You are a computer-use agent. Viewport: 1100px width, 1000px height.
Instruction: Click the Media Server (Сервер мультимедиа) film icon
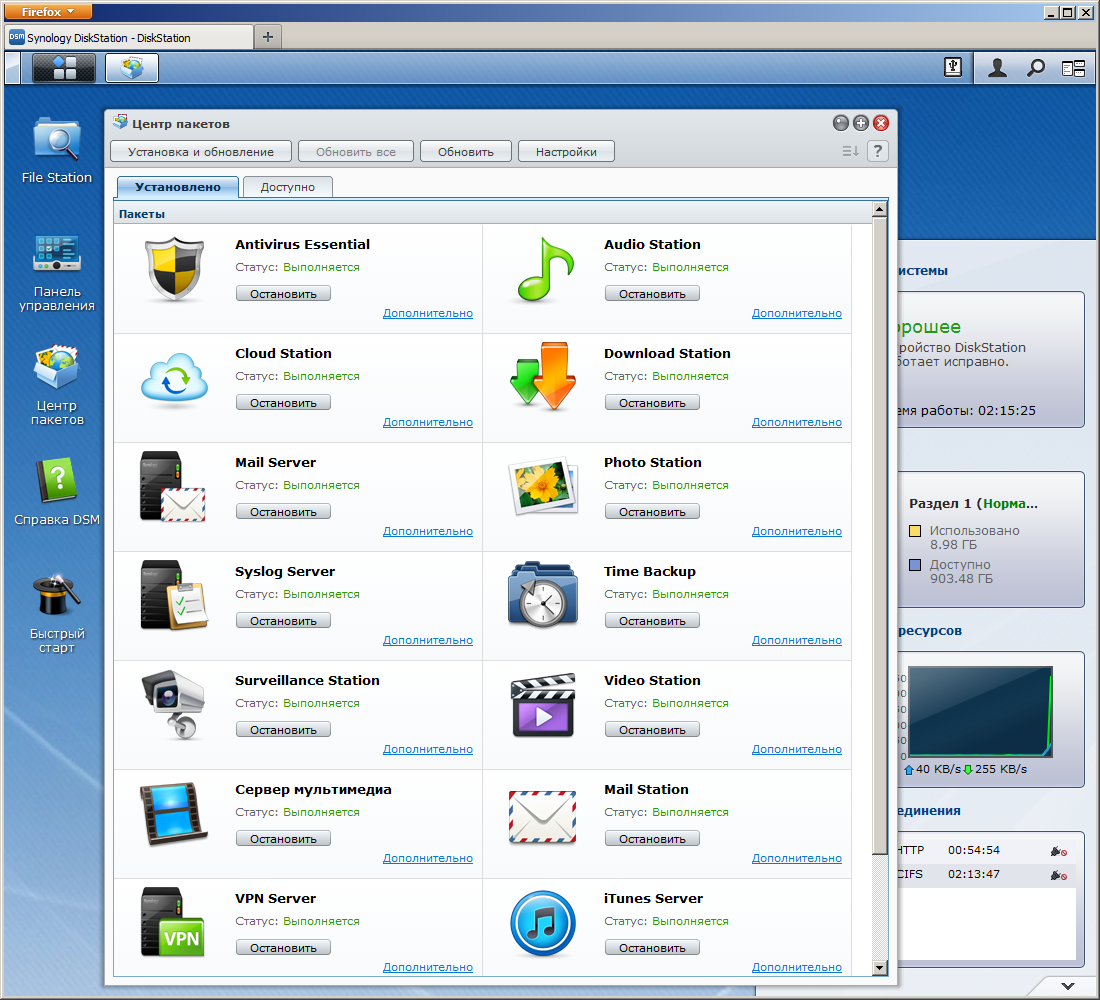coord(173,814)
